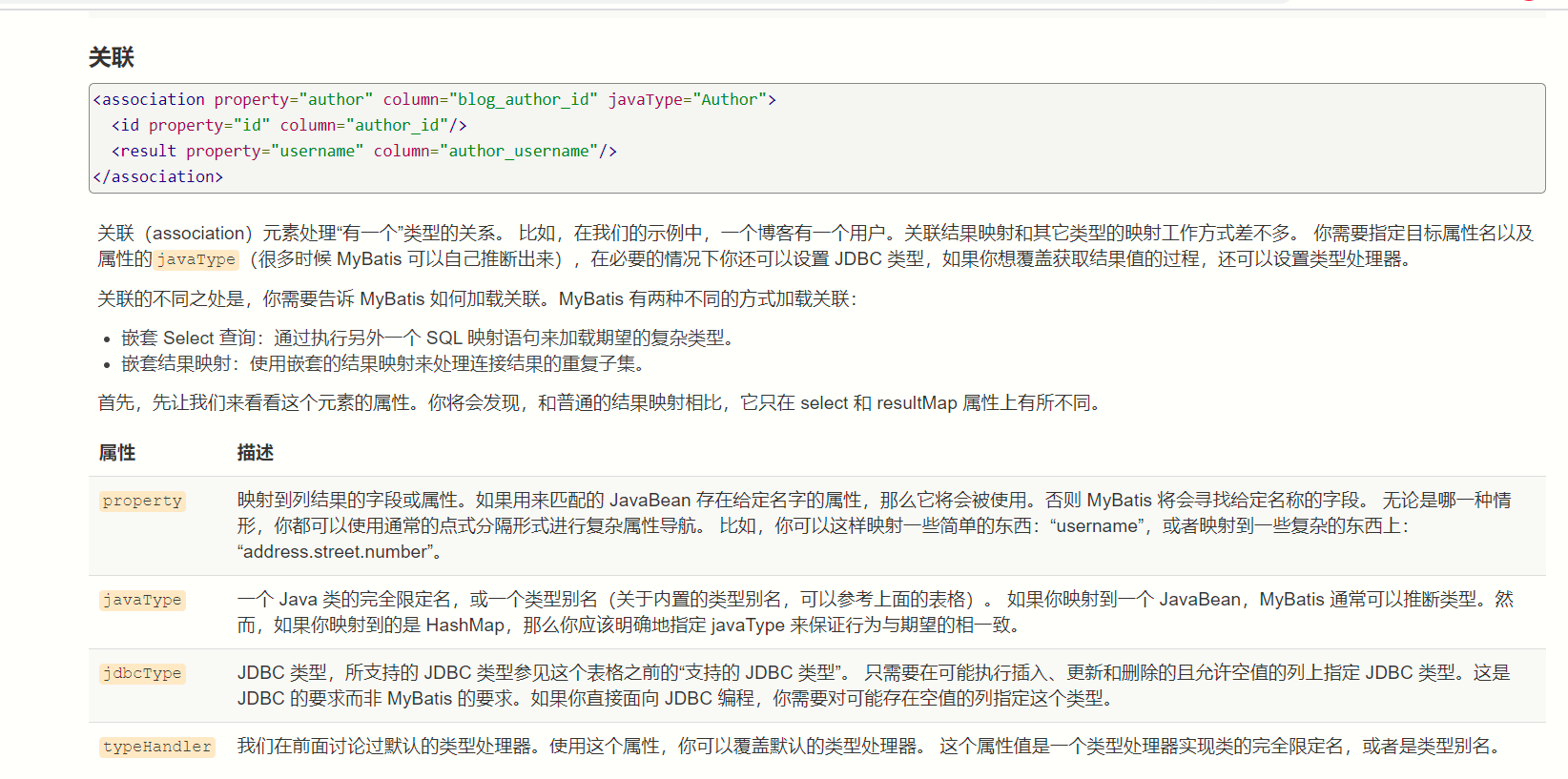This screenshot has height=779, width=1568.
Task: Click the jdbcType row description text
Action: 875,686
